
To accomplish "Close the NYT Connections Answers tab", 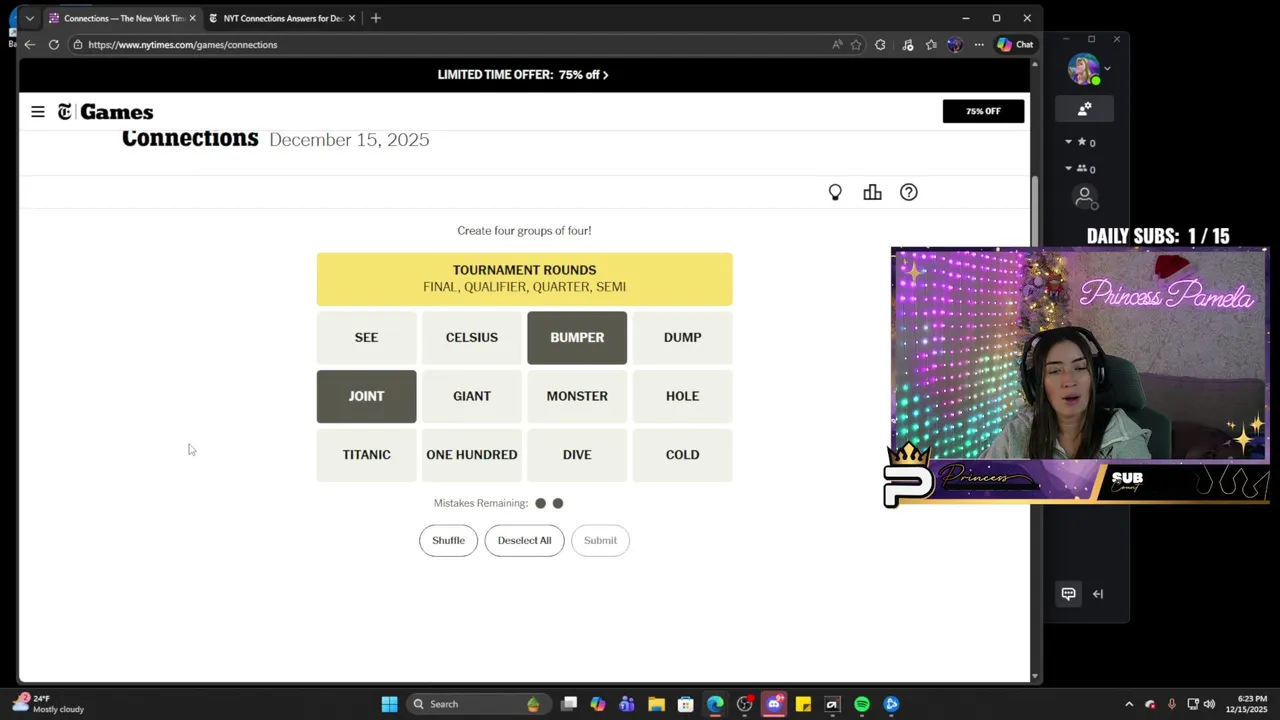I will pyautogui.click(x=352, y=18).
